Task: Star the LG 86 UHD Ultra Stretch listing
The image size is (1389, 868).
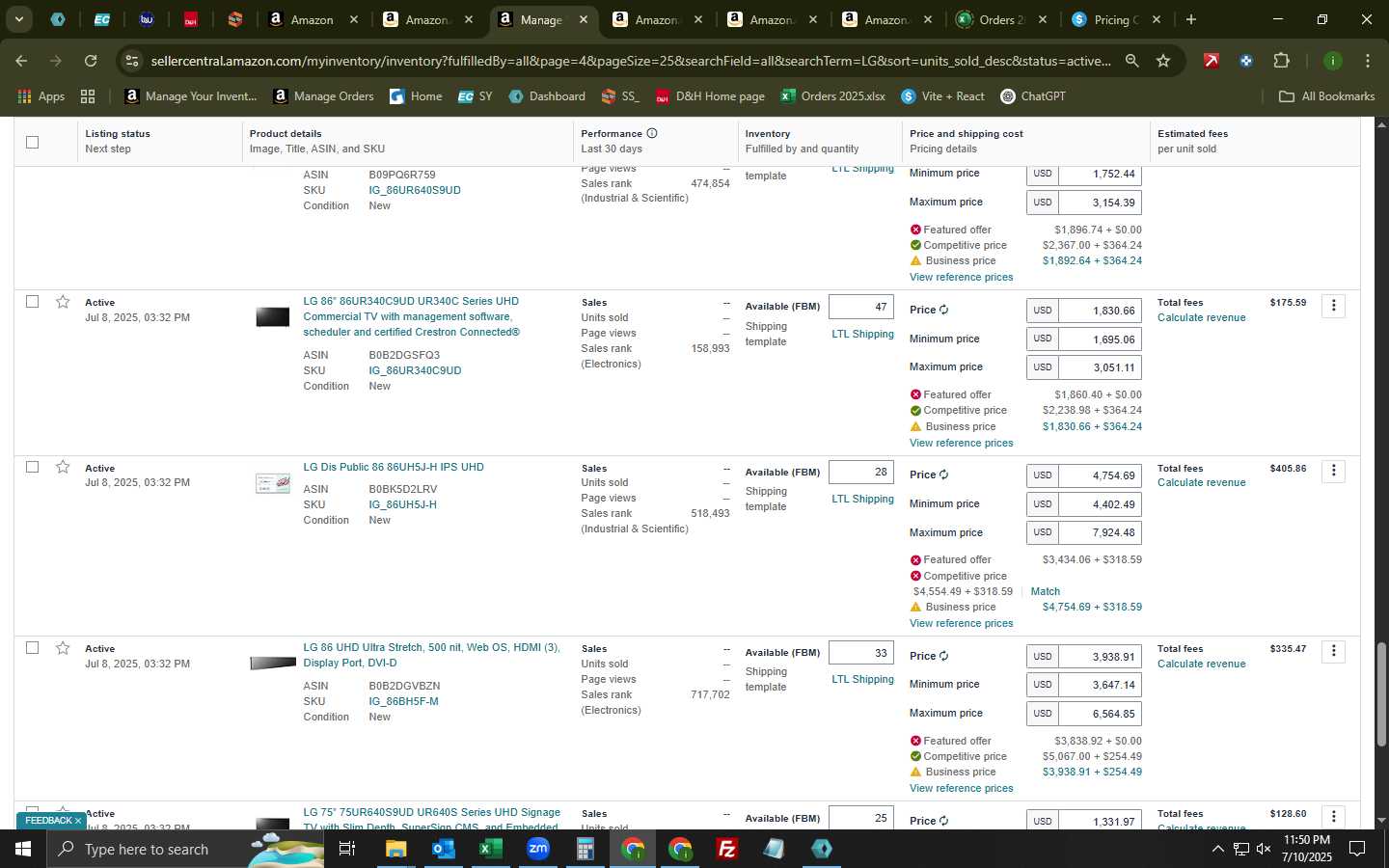Action: pyautogui.click(x=63, y=648)
